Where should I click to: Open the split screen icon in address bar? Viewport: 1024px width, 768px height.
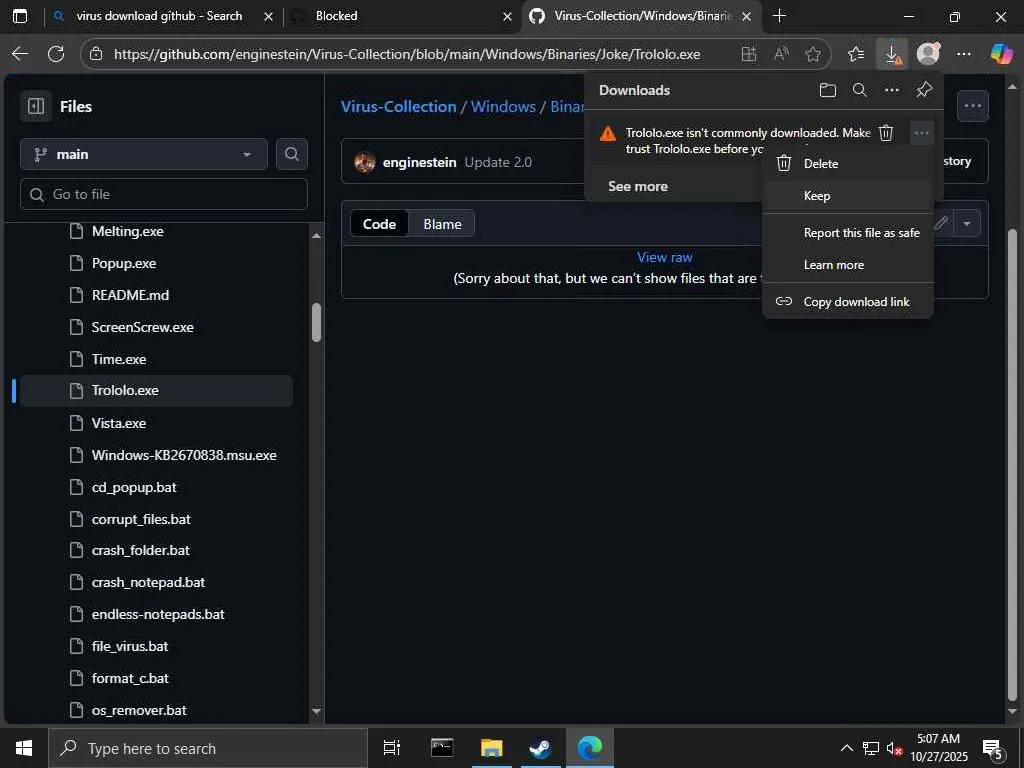(749, 54)
